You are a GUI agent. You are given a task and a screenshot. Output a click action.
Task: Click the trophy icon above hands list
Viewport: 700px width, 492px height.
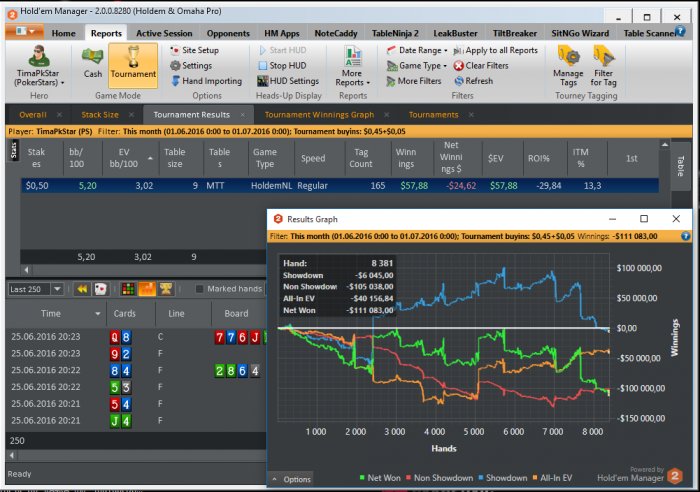[x=165, y=289]
